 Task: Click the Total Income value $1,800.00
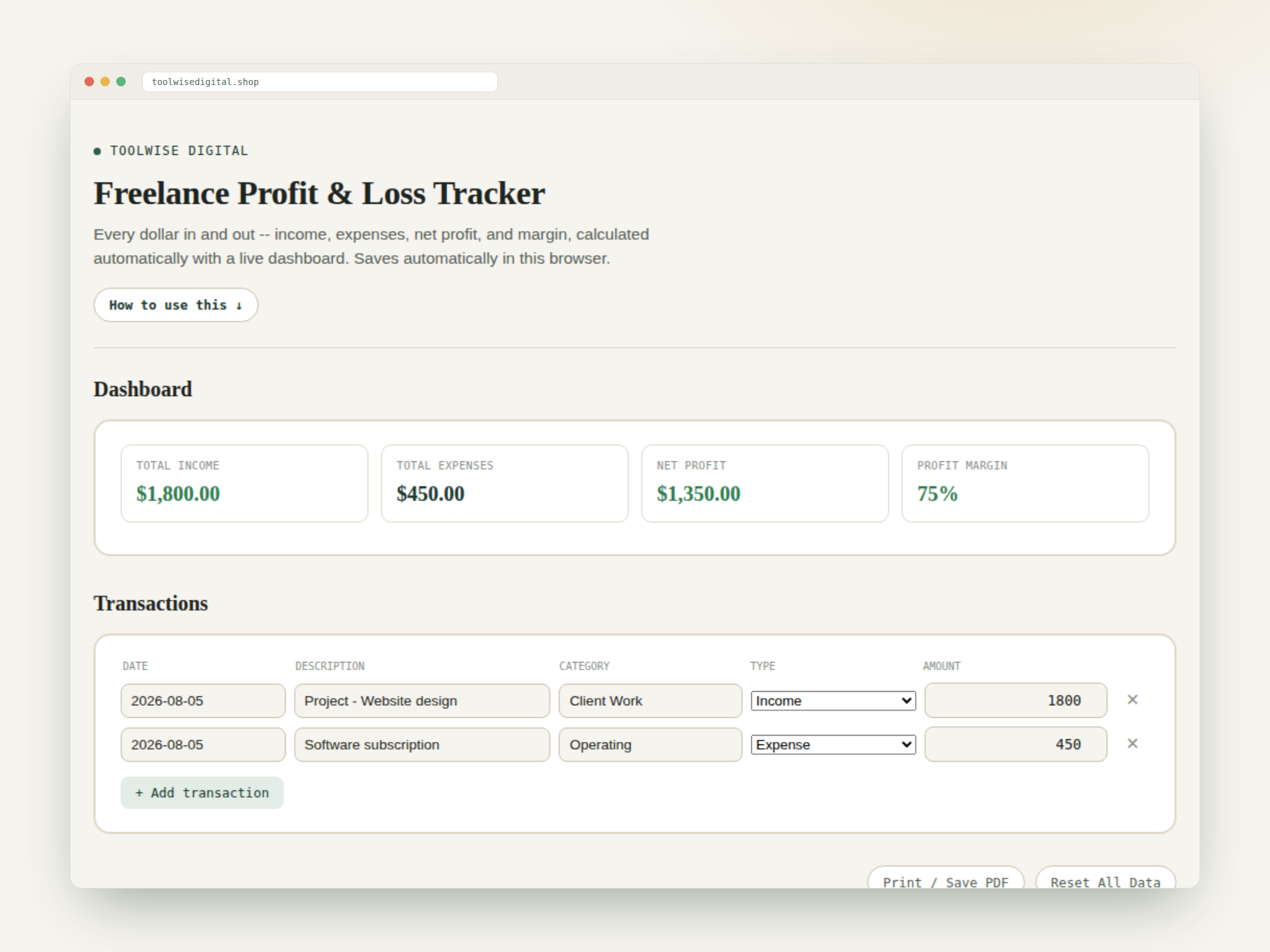click(178, 493)
